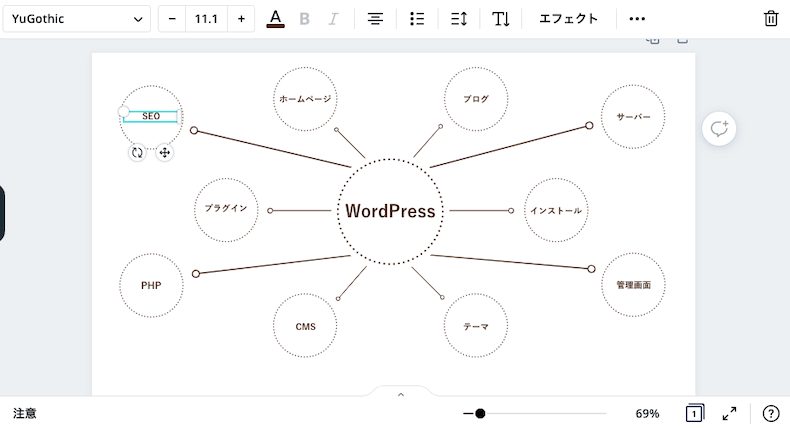Open line spacing settings
Image resolution: width=790 pixels, height=428 pixels.
(458, 19)
